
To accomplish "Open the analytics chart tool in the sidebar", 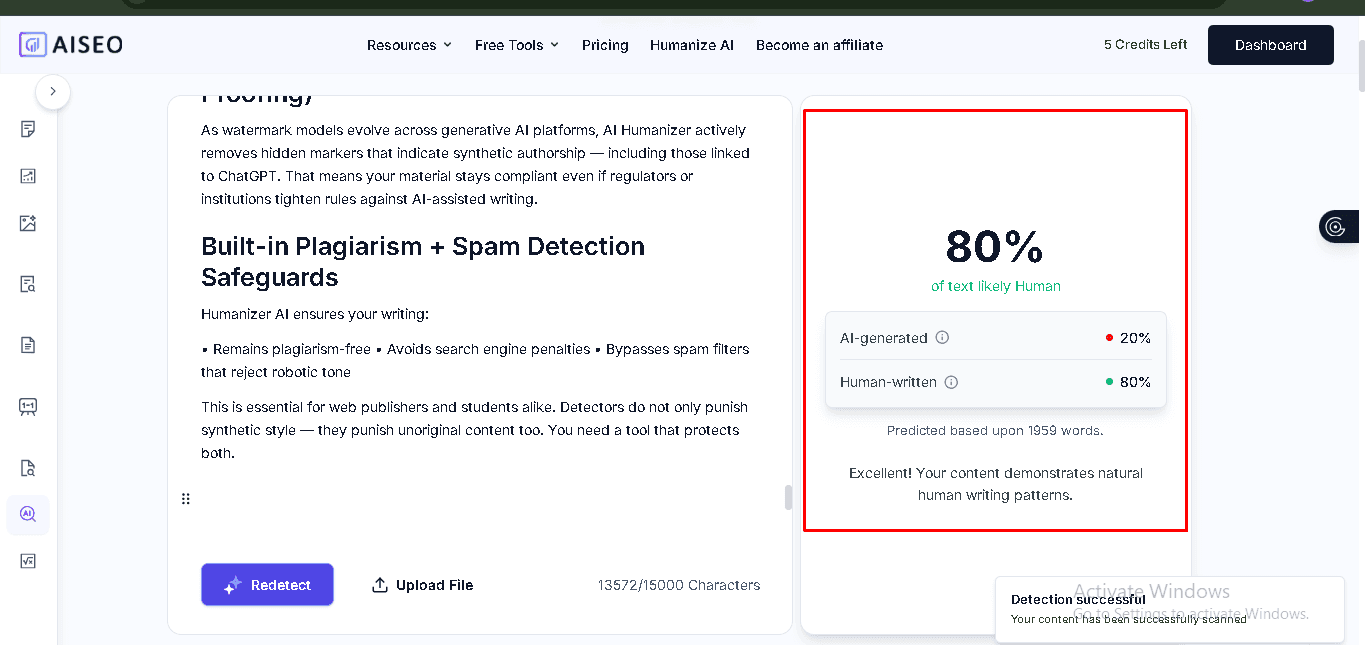I will click(28, 176).
